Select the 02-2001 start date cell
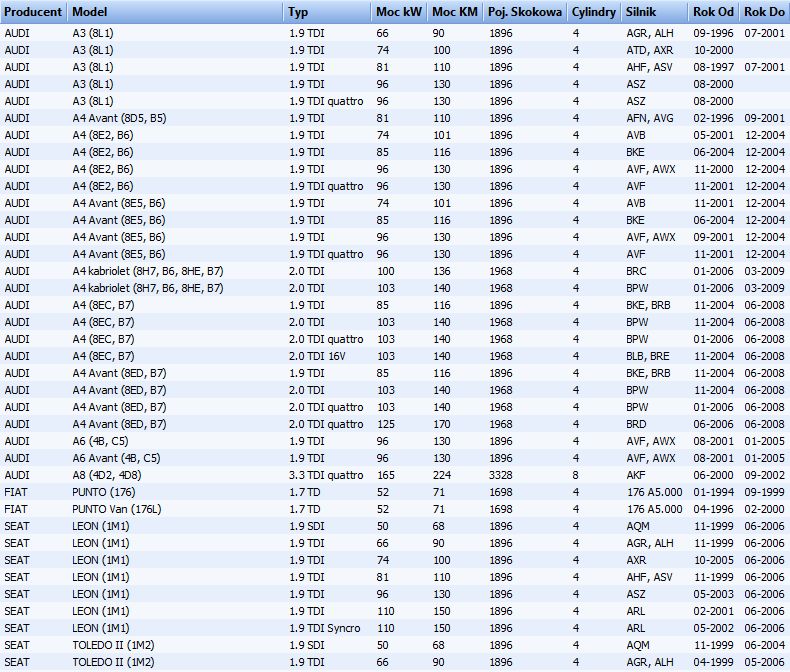The height and width of the screenshot is (672, 790). click(713, 611)
